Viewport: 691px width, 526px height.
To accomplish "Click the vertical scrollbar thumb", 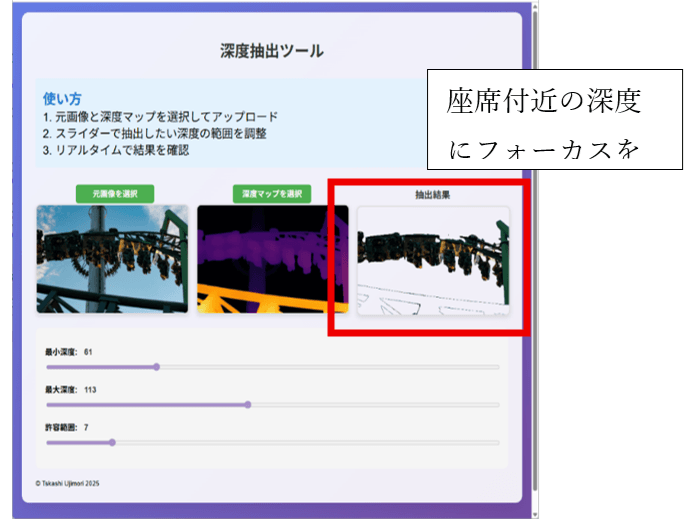I will pos(535,251).
